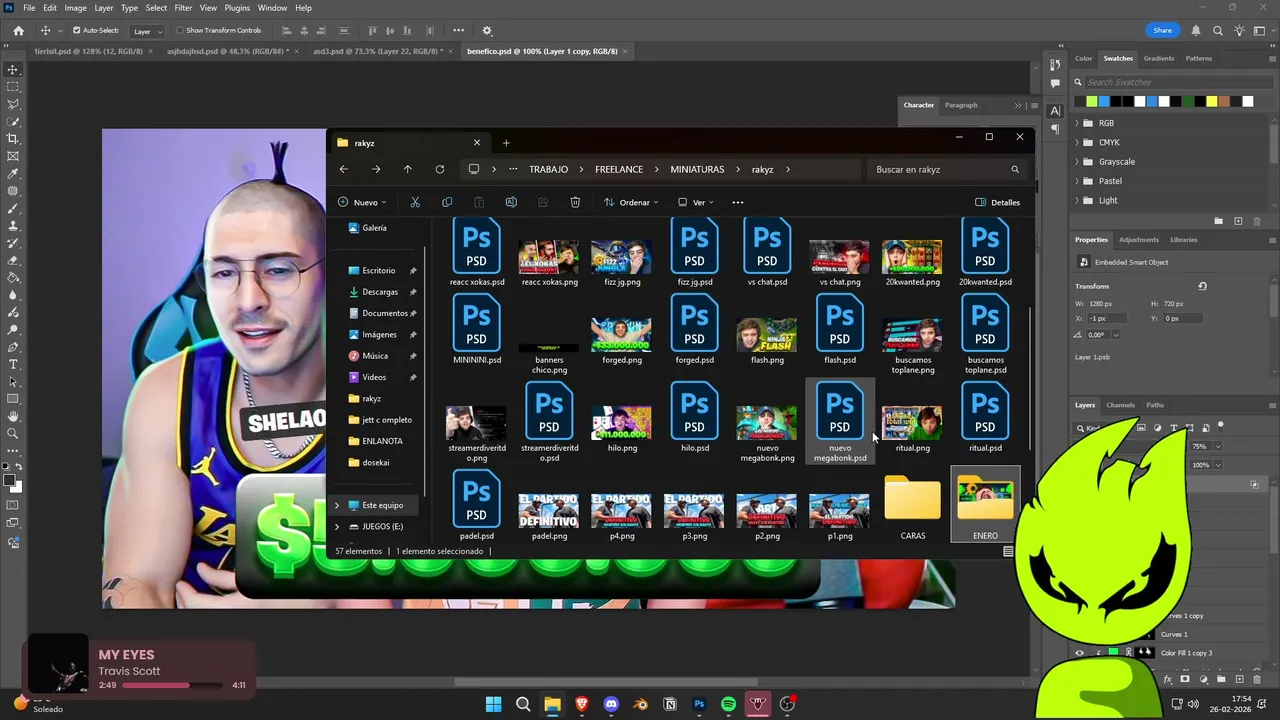1280x720 pixels.
Task: Select the Horizontal Type tool
Action: tap(13, 364)
